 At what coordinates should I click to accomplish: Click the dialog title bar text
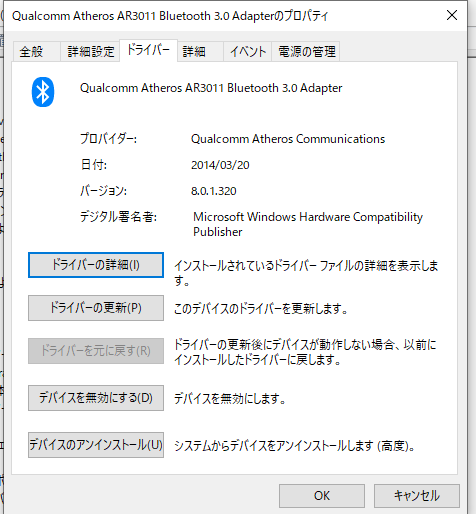(170, 16)
